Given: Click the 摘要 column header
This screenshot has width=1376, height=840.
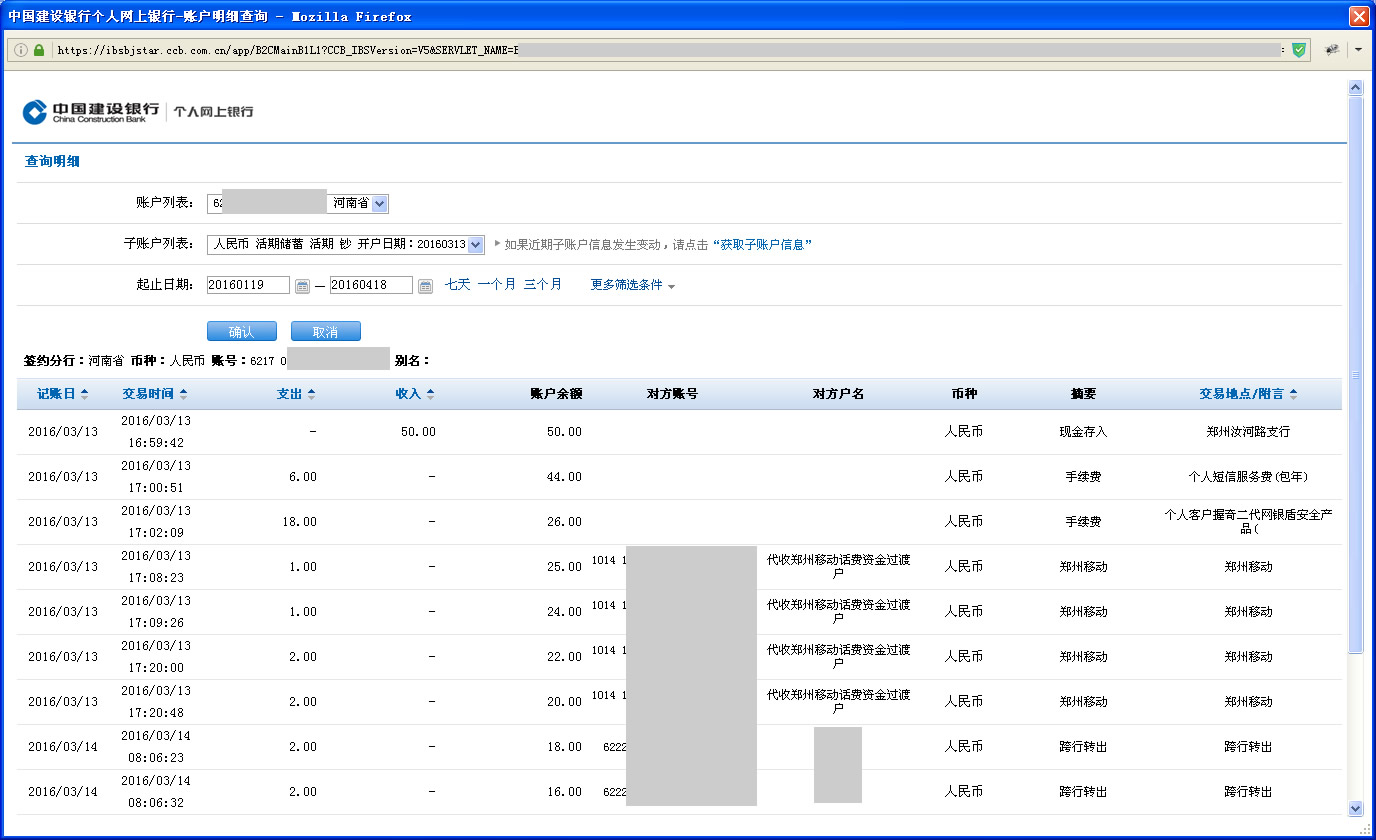Looking at the screenshot, I should pyautogui.click(x=1083, y=394).
